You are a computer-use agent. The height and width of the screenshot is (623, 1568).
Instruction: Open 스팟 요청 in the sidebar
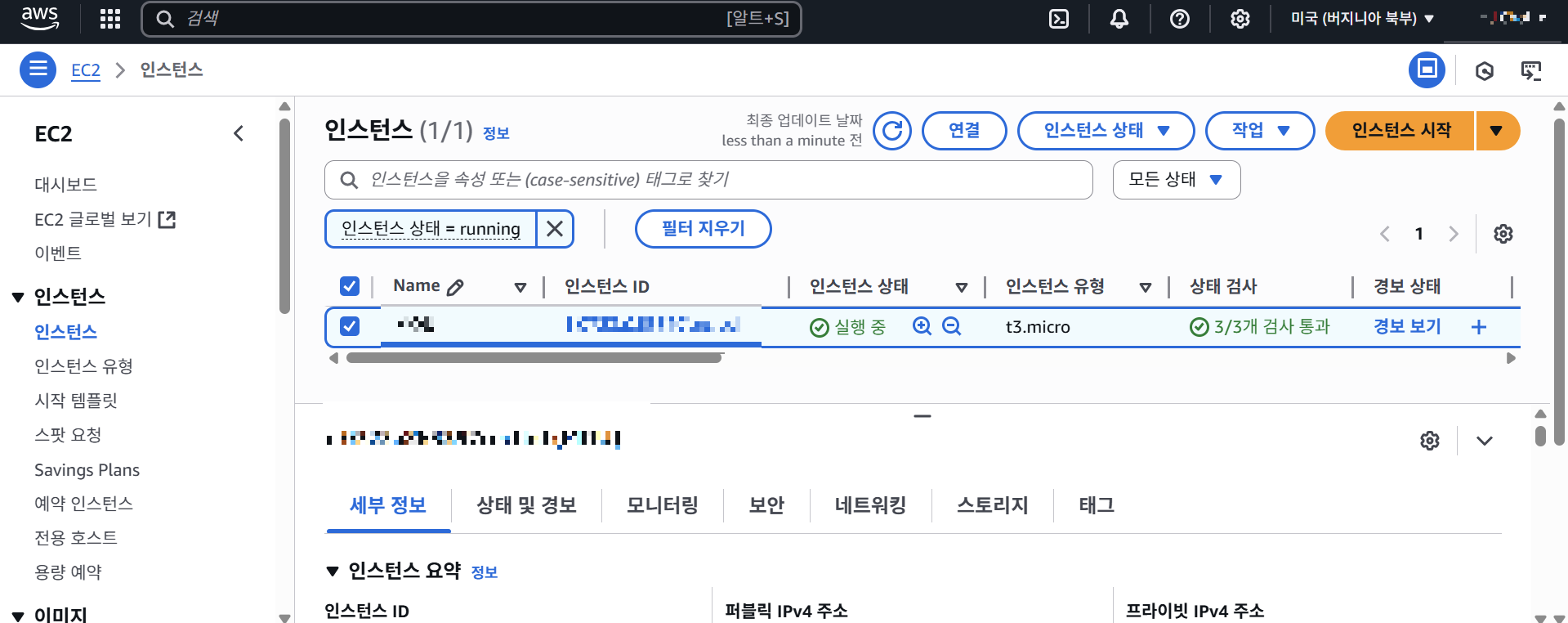point(68,435)
